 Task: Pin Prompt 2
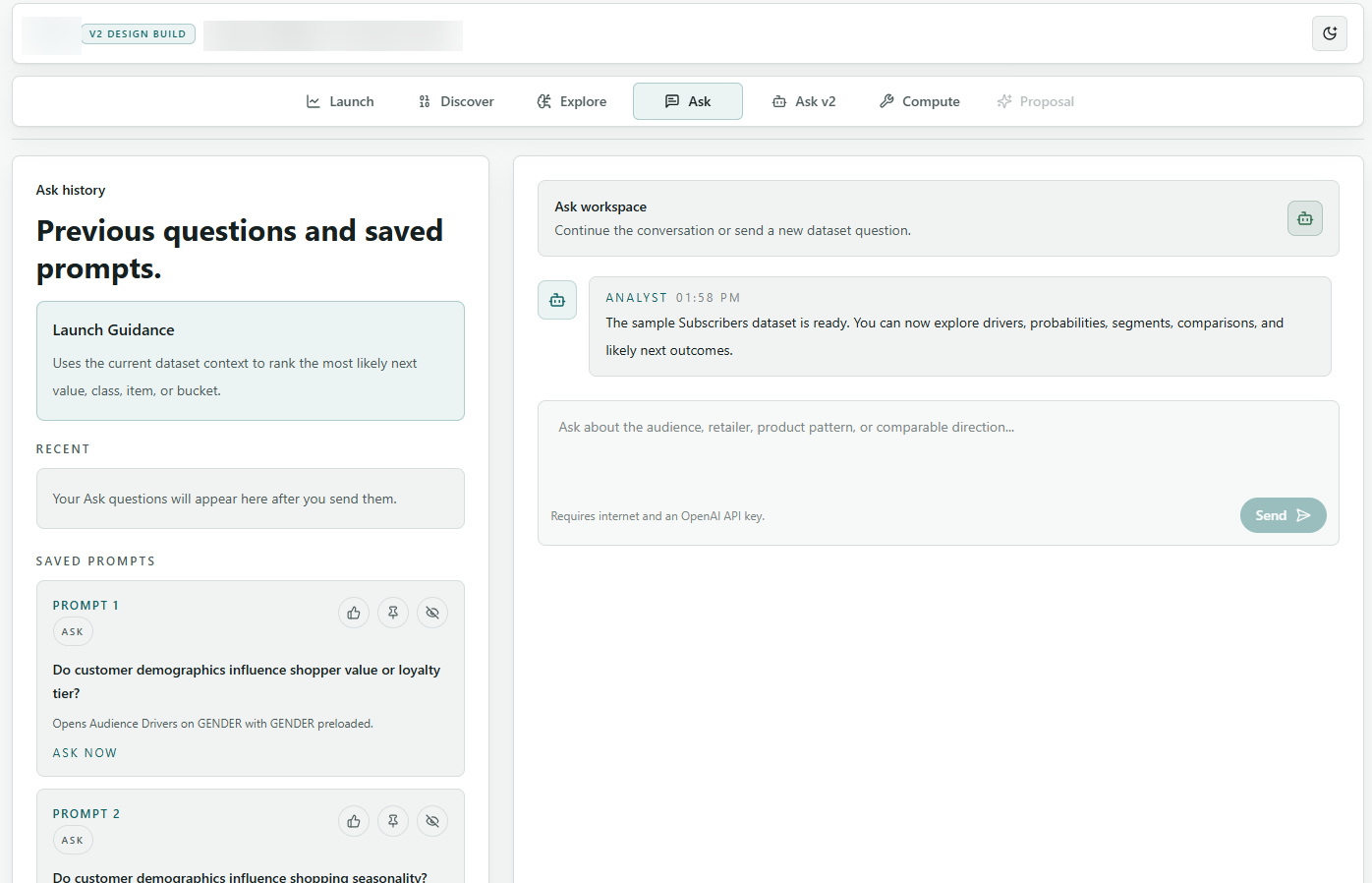pyautogui.click(x=393, y=821)
